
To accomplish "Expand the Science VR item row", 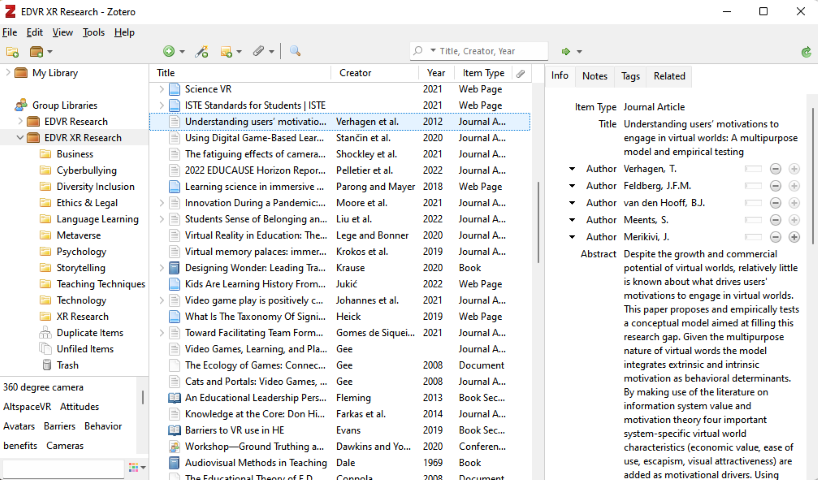I will tap(162, 89).
